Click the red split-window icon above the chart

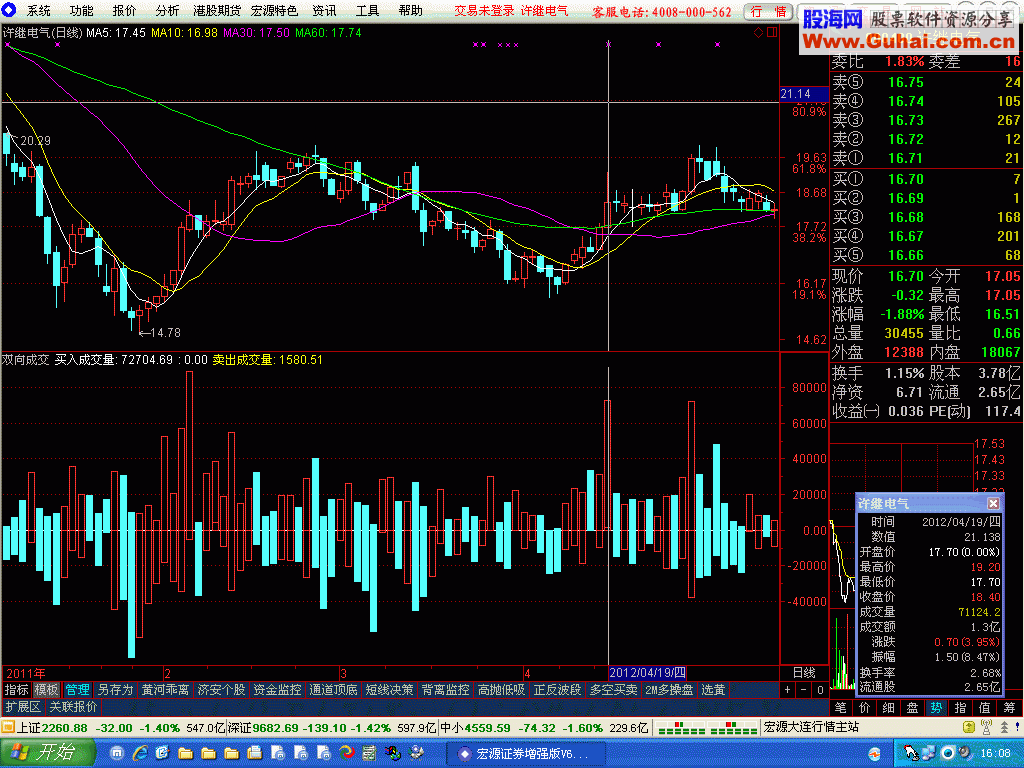point(772,33)
